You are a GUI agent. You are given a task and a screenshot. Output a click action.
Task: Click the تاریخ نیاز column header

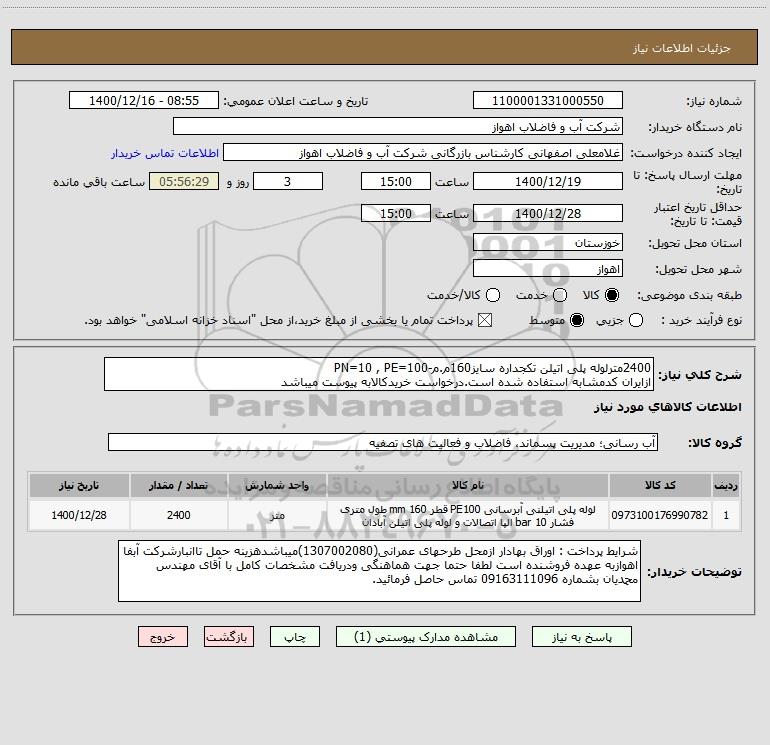[79, 486]
